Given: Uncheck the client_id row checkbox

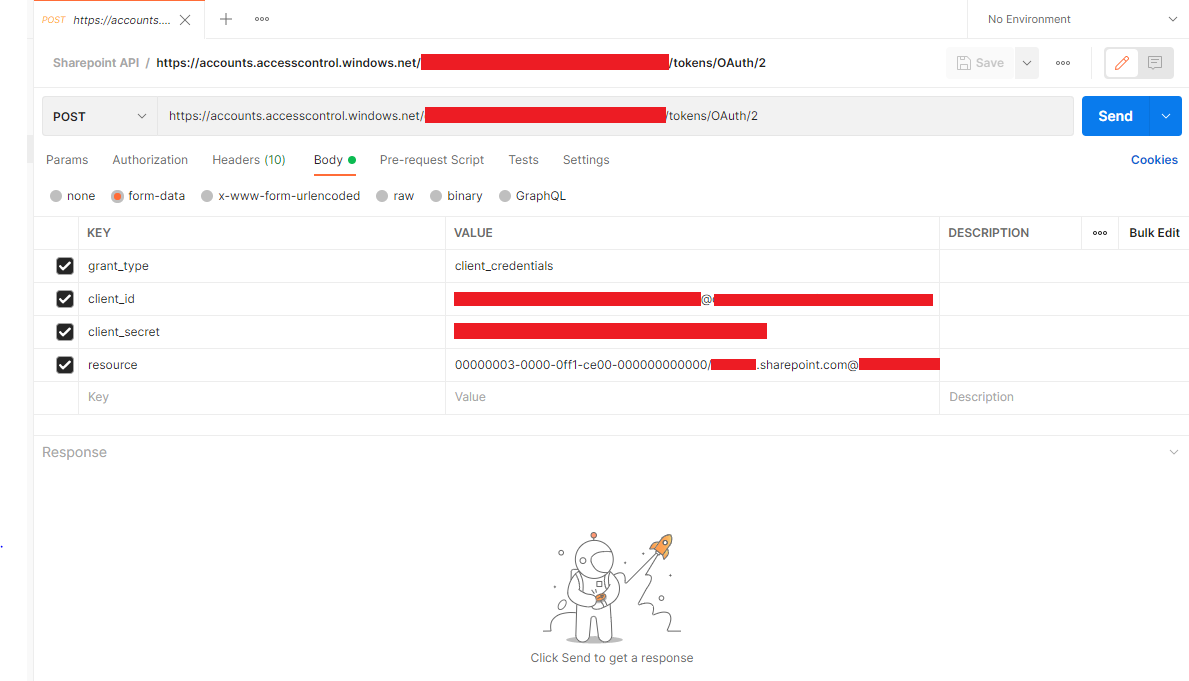Looking at the screenshot, I should tap(65, 299).
